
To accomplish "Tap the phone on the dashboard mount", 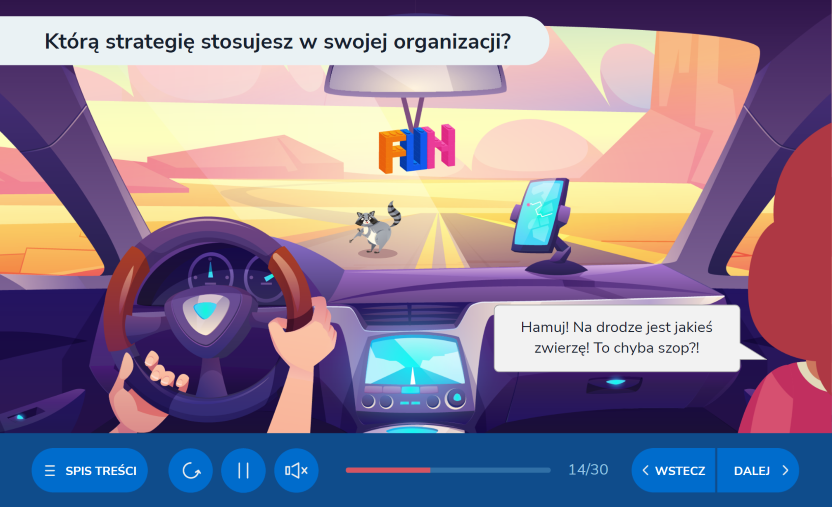I will (x=539, y=215).
